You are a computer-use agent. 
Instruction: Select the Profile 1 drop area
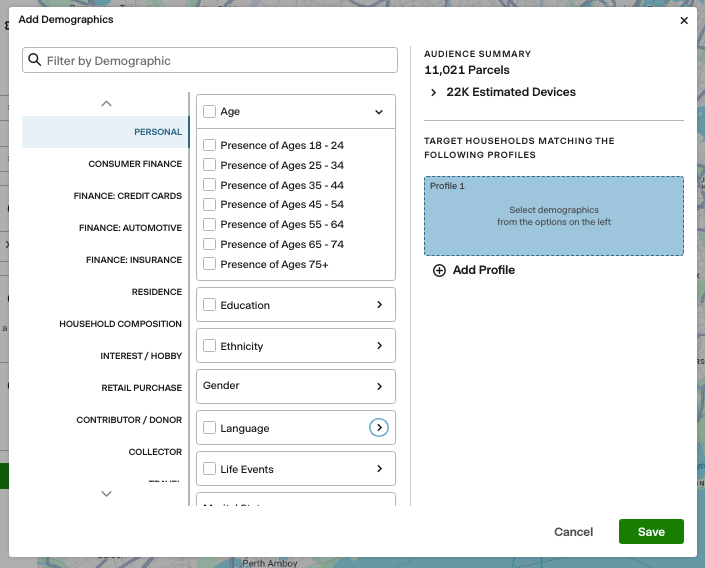(x=553, y=216)
